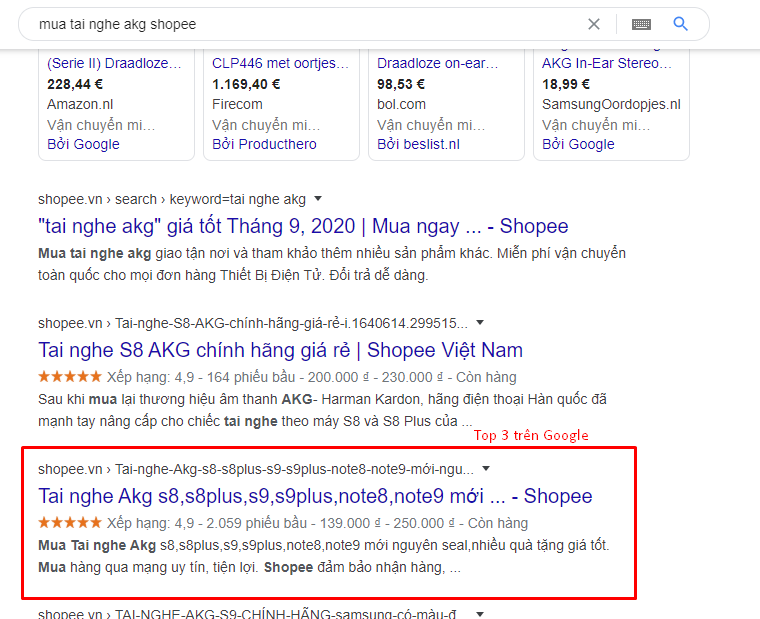Screen dimensions: 760x619
Task: Clear the search query with the X icon
Action: coord(594,24)
